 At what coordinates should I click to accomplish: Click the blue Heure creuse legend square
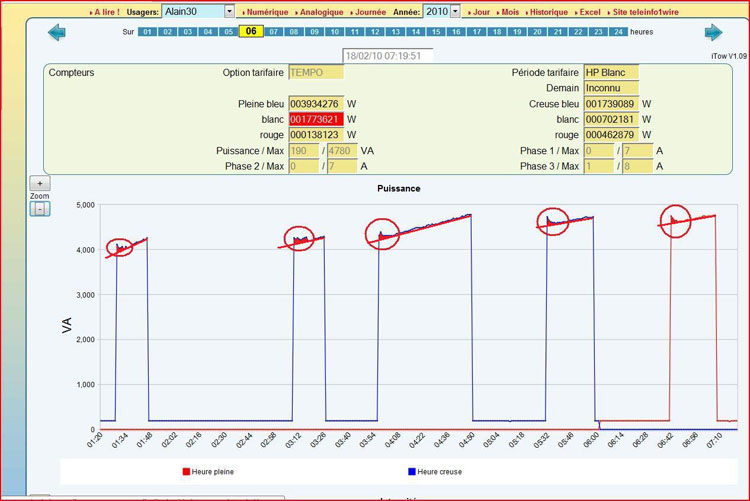pos(412,471)
